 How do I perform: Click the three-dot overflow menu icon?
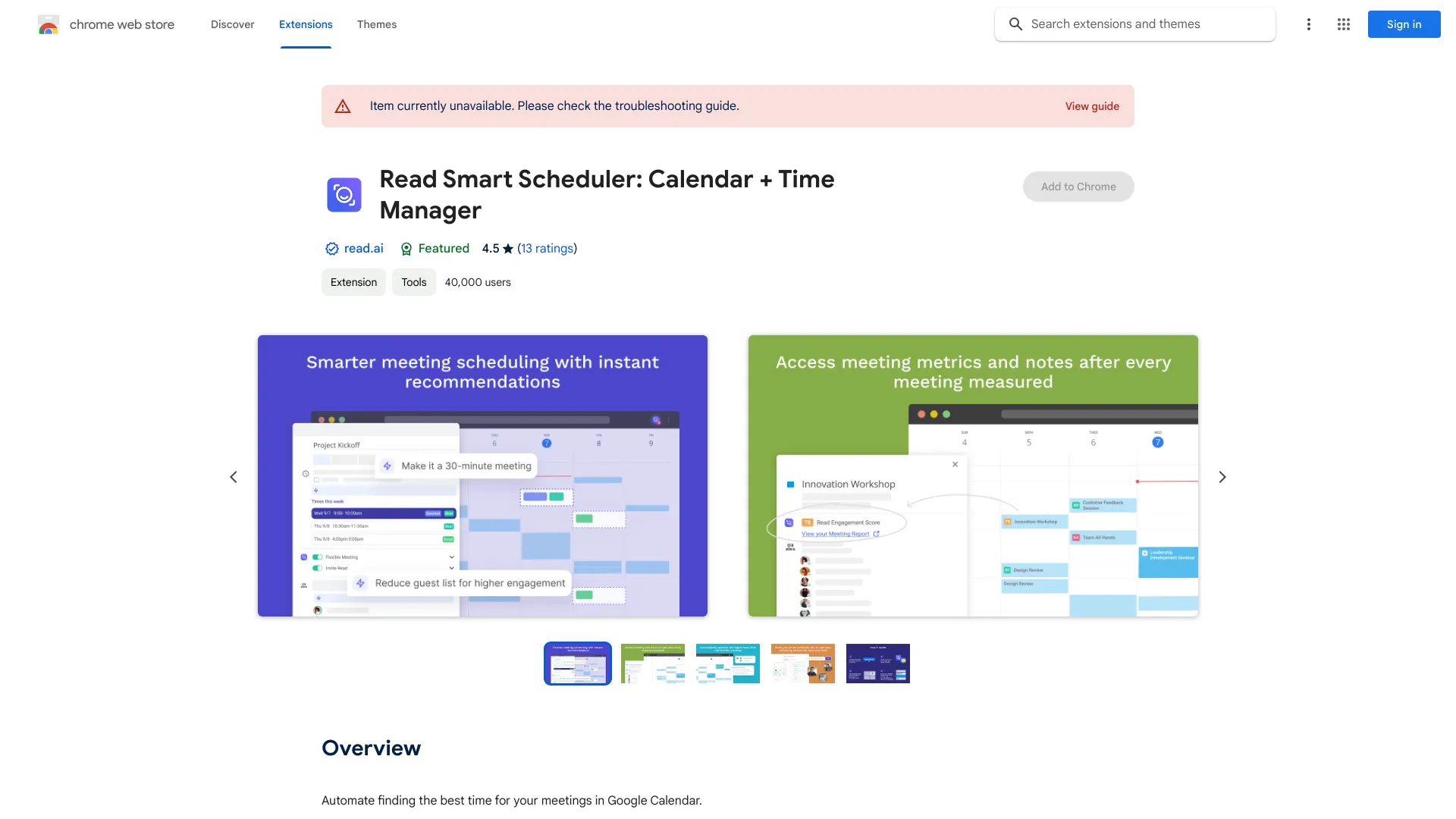pos(1307,24)
